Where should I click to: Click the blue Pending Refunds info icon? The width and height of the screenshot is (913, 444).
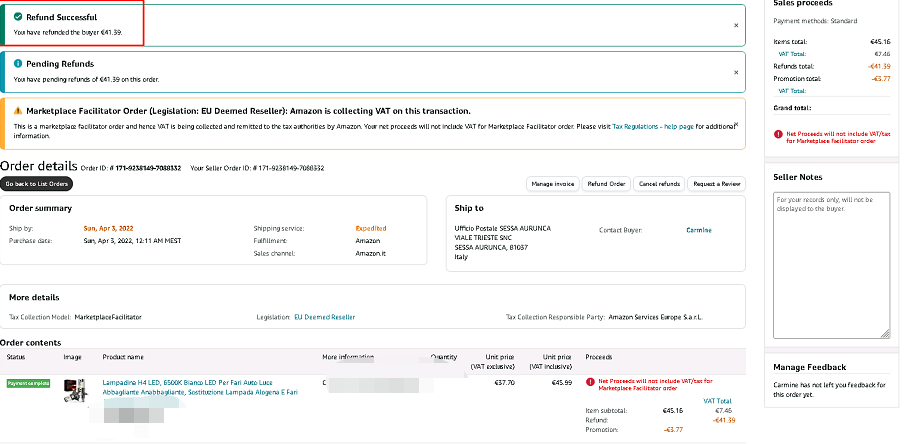(18, 64)
